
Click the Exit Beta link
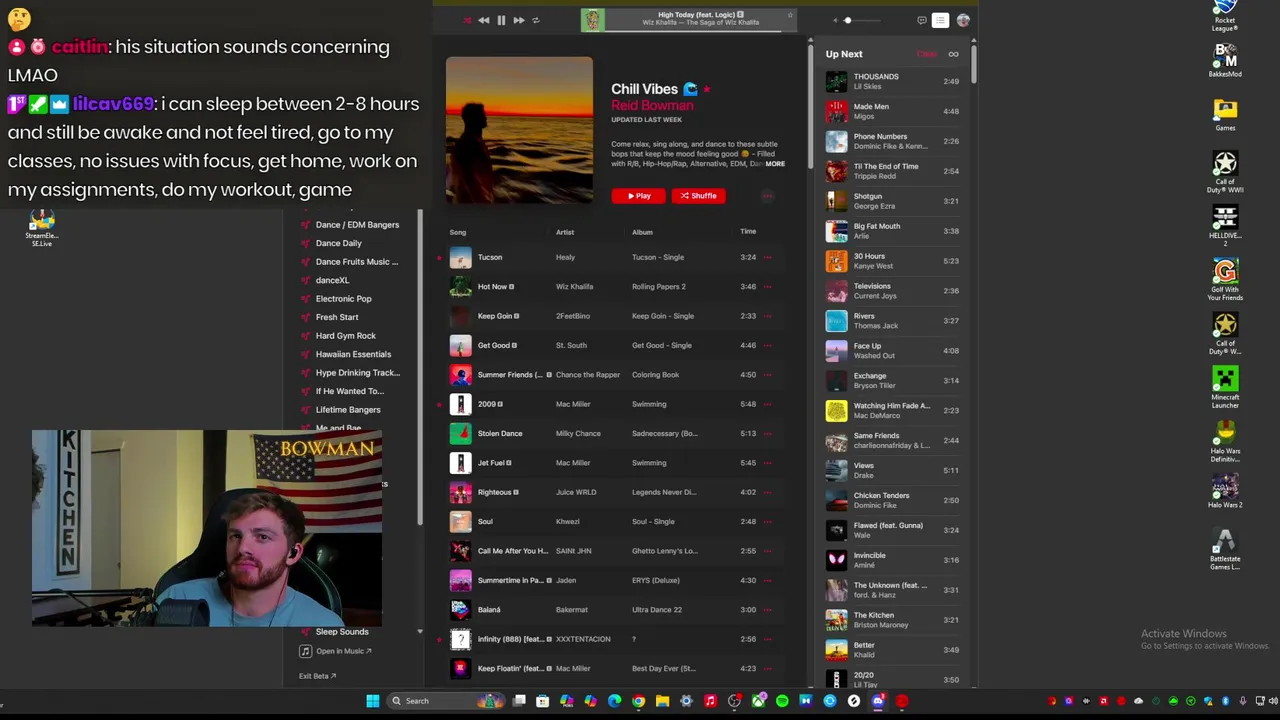[x=317, y=676]
